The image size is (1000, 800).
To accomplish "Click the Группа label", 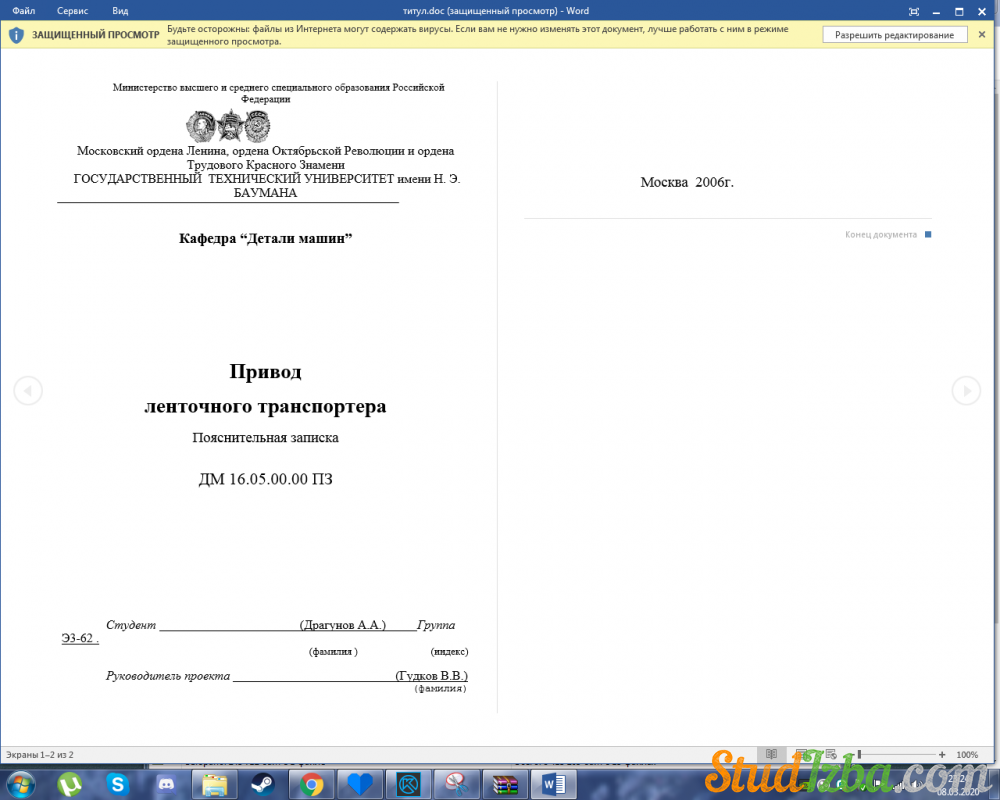I will click(436, 625).
